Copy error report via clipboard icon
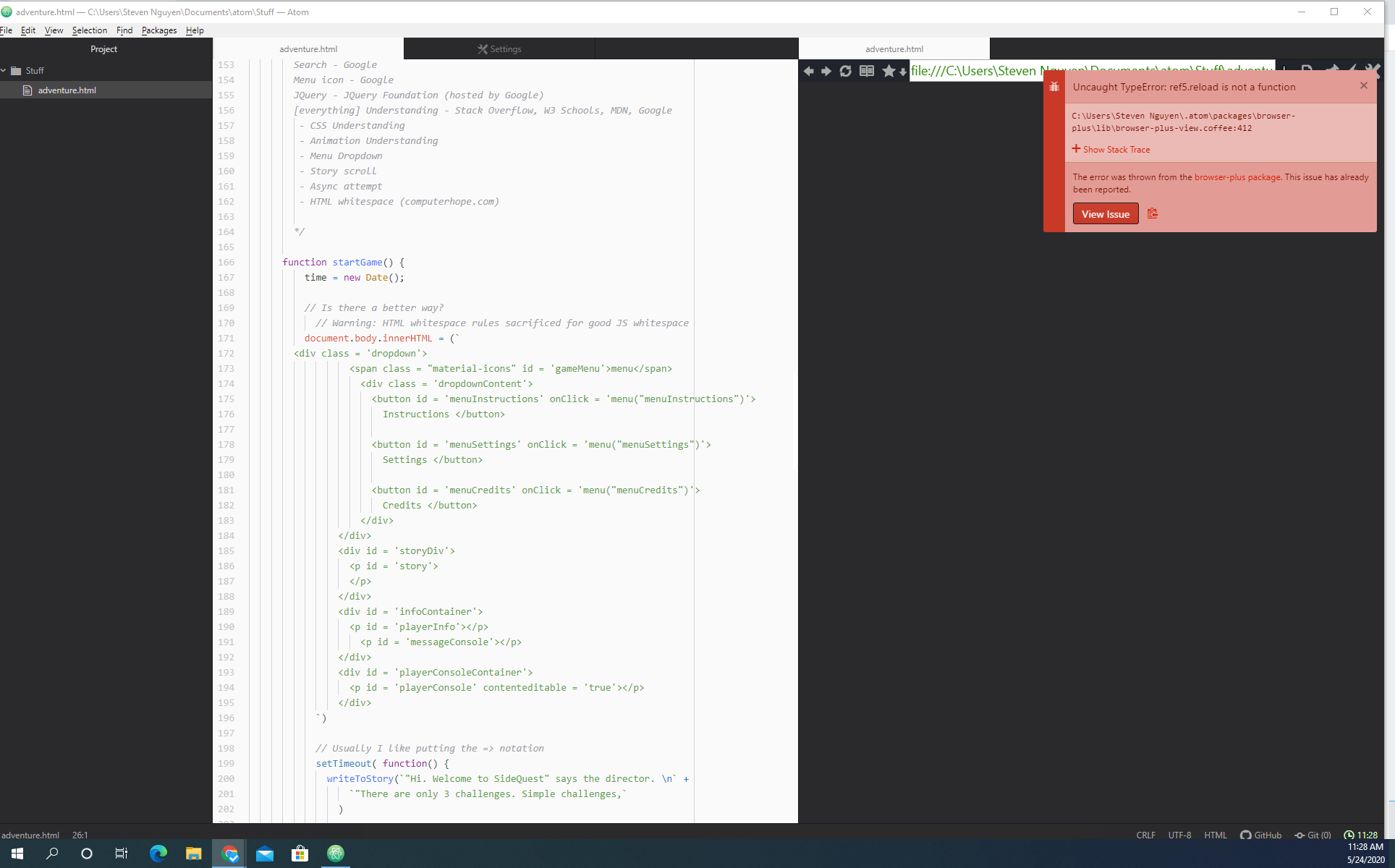The height and width of the screenshot is (868, 1395). (1153, 213)
